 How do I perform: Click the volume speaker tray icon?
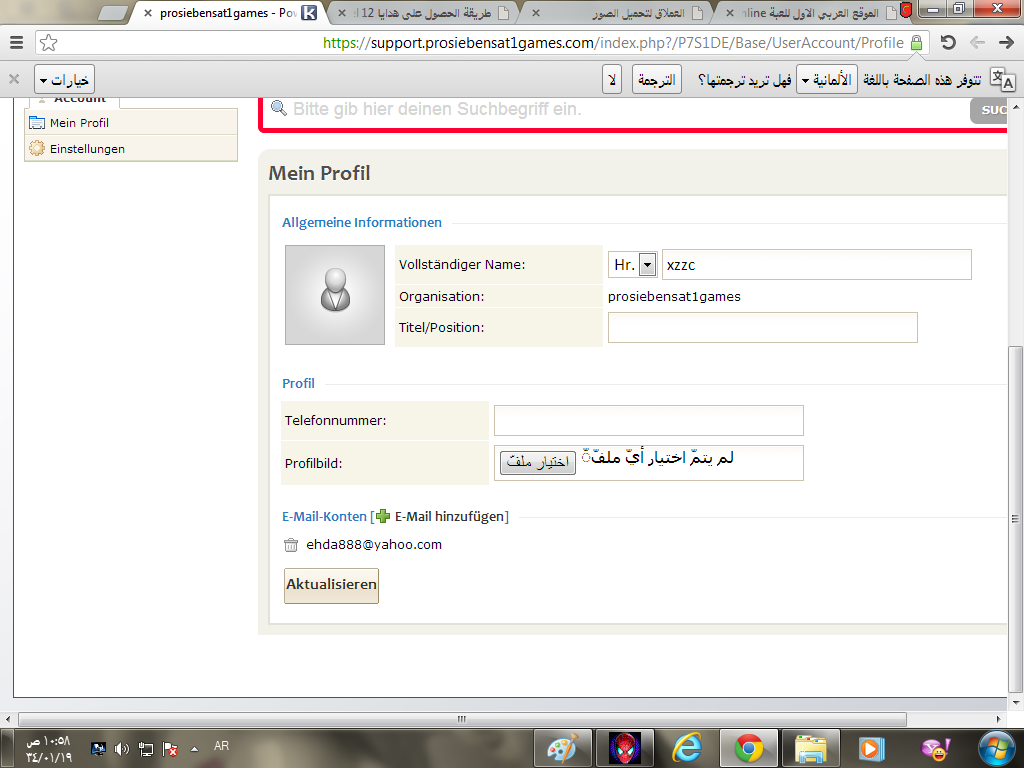tap(121, 749)
